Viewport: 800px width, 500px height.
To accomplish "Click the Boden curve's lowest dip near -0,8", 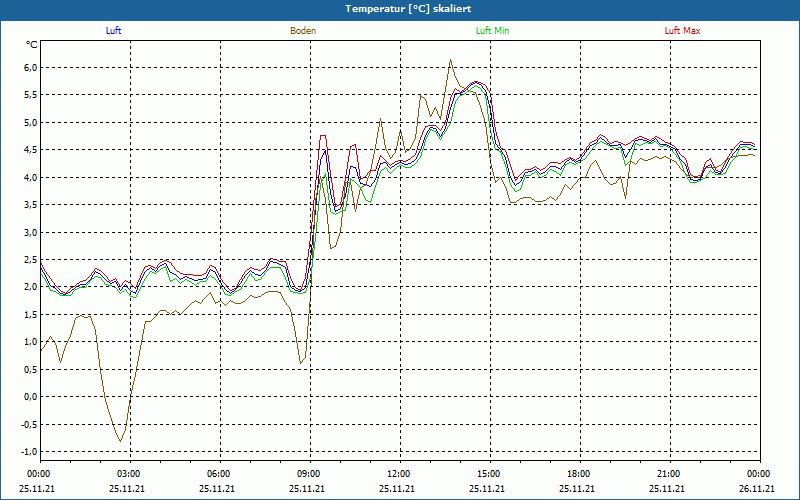I will point(120,441).
